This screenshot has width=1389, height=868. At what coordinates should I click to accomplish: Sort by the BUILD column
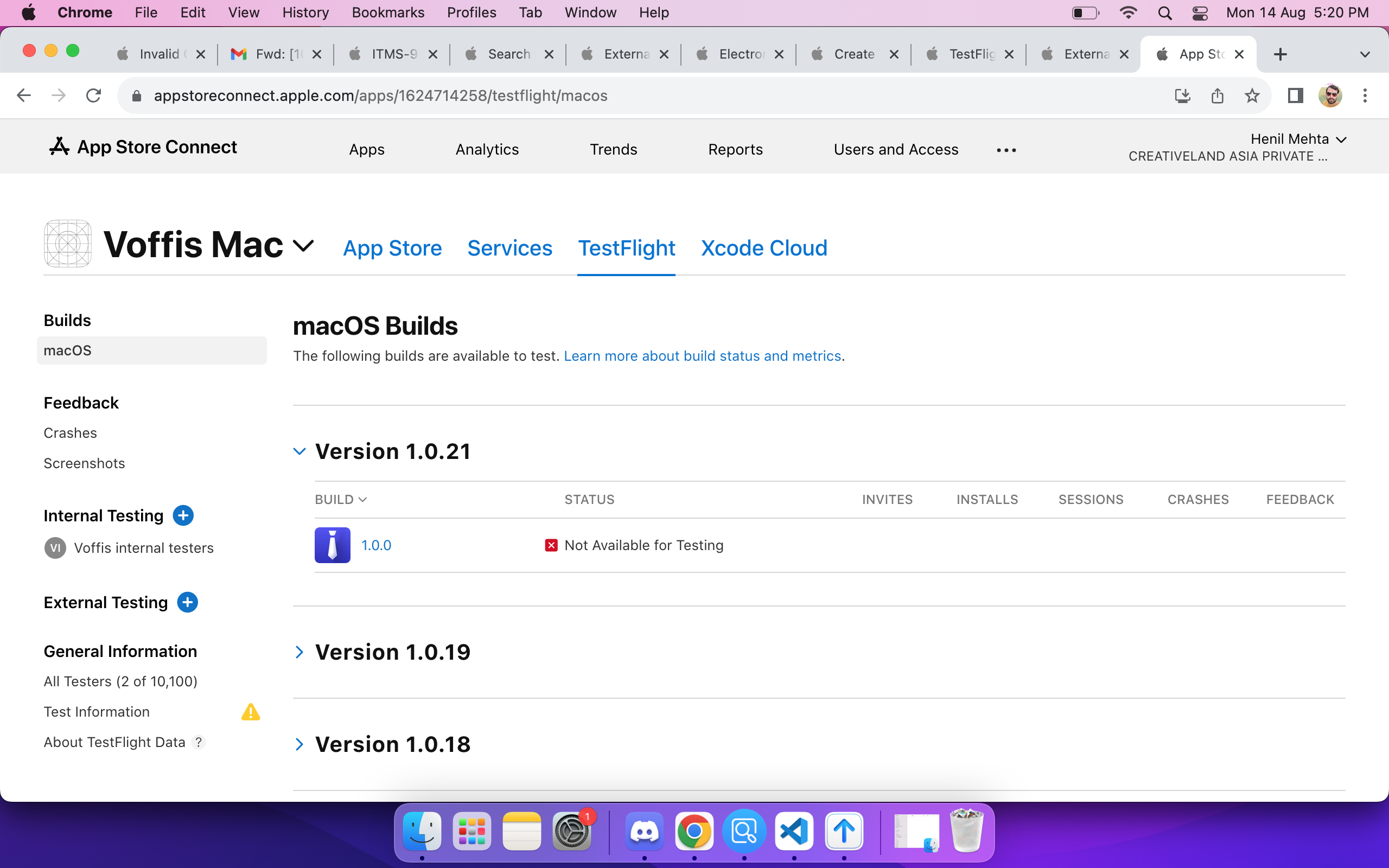click(340, 500)
